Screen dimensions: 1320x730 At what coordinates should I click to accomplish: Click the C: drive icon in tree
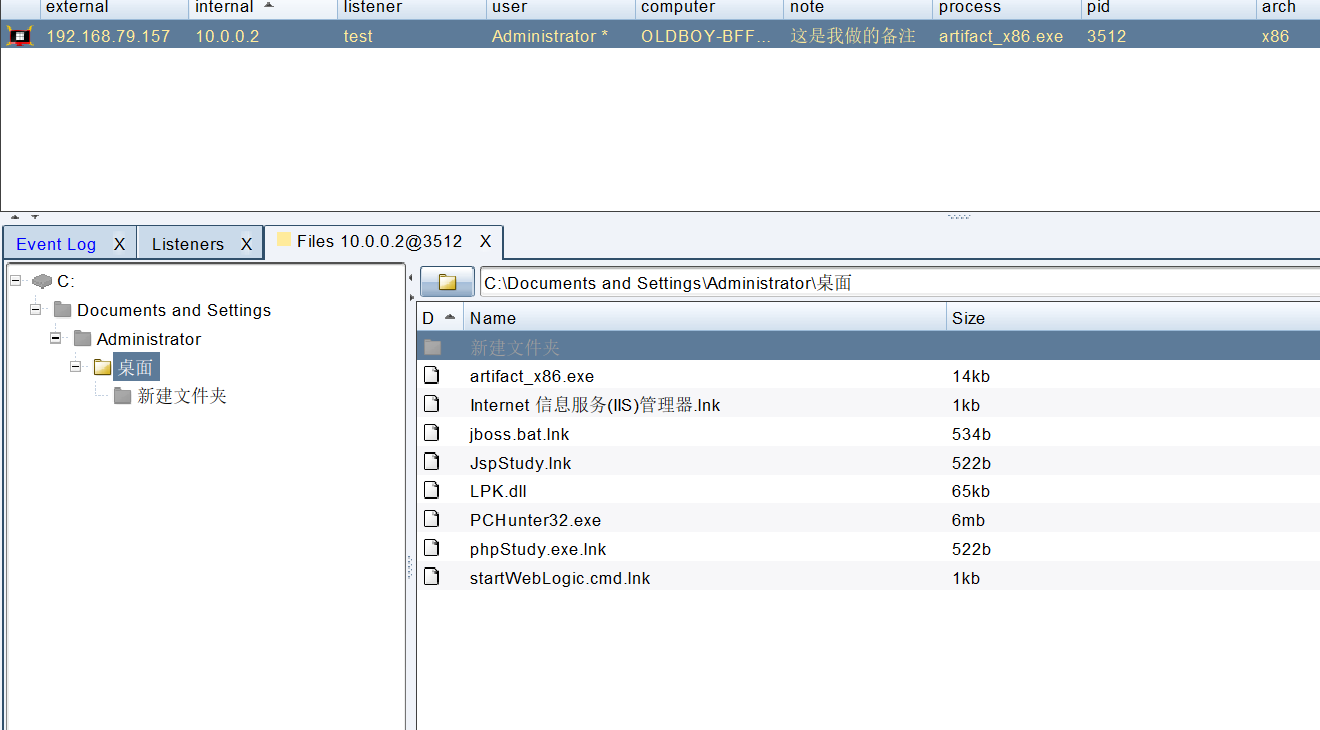42,282
